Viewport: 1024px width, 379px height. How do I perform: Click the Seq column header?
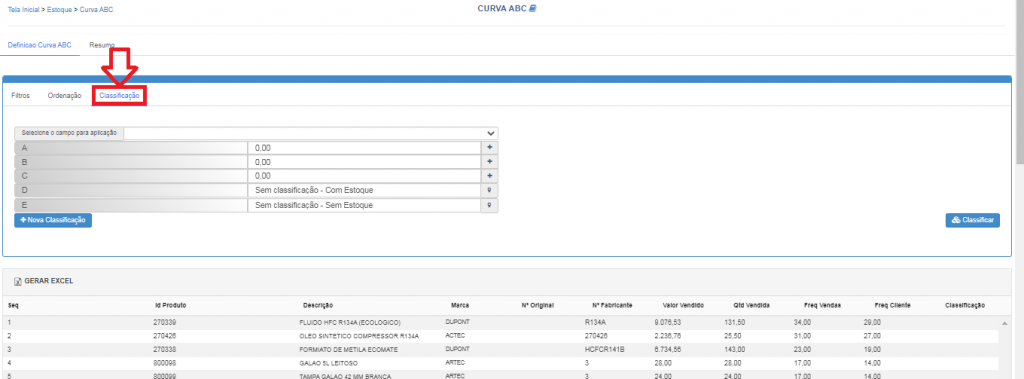click(13, 305)
